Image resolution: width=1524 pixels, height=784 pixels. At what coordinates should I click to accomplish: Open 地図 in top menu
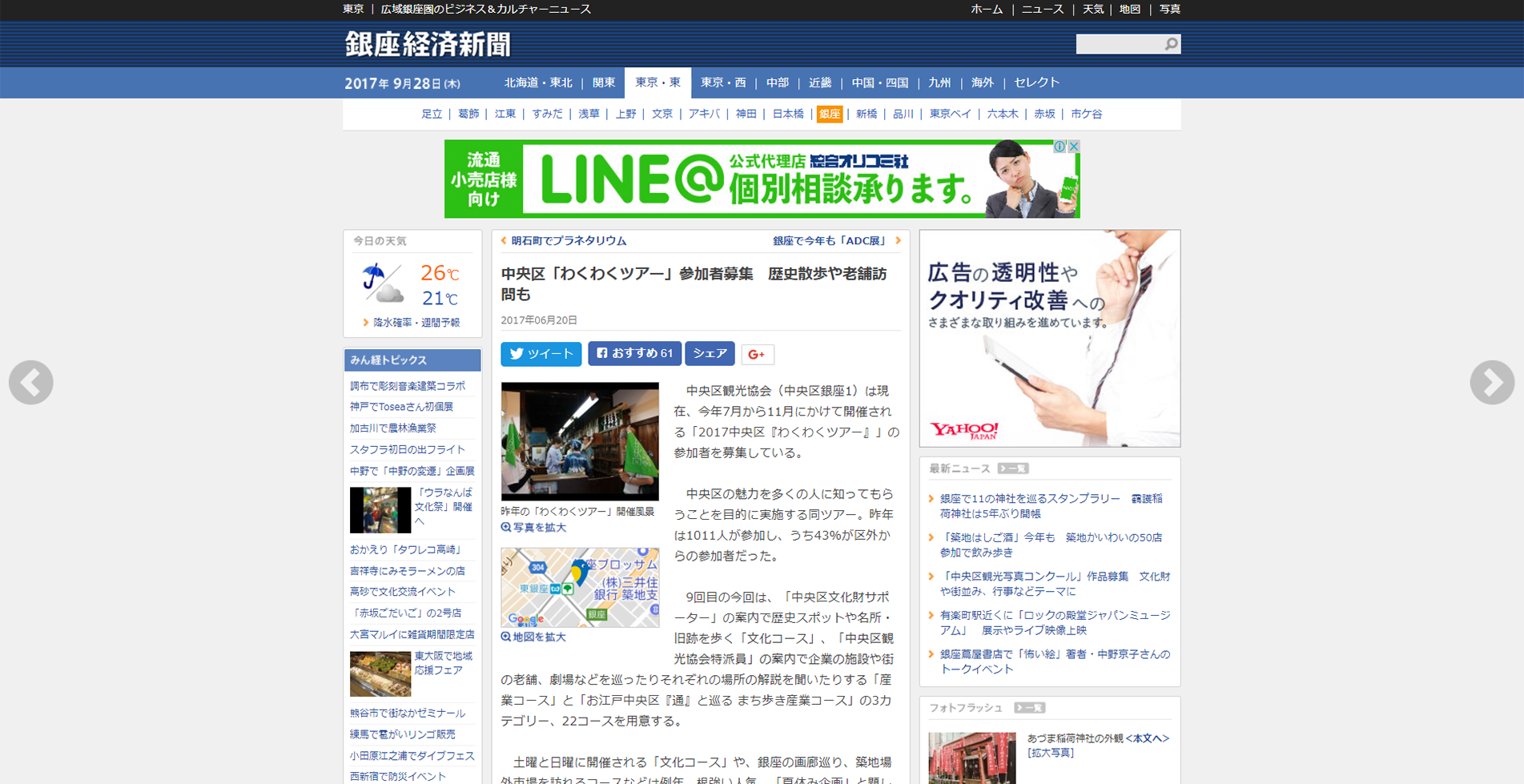(1130, 10)
